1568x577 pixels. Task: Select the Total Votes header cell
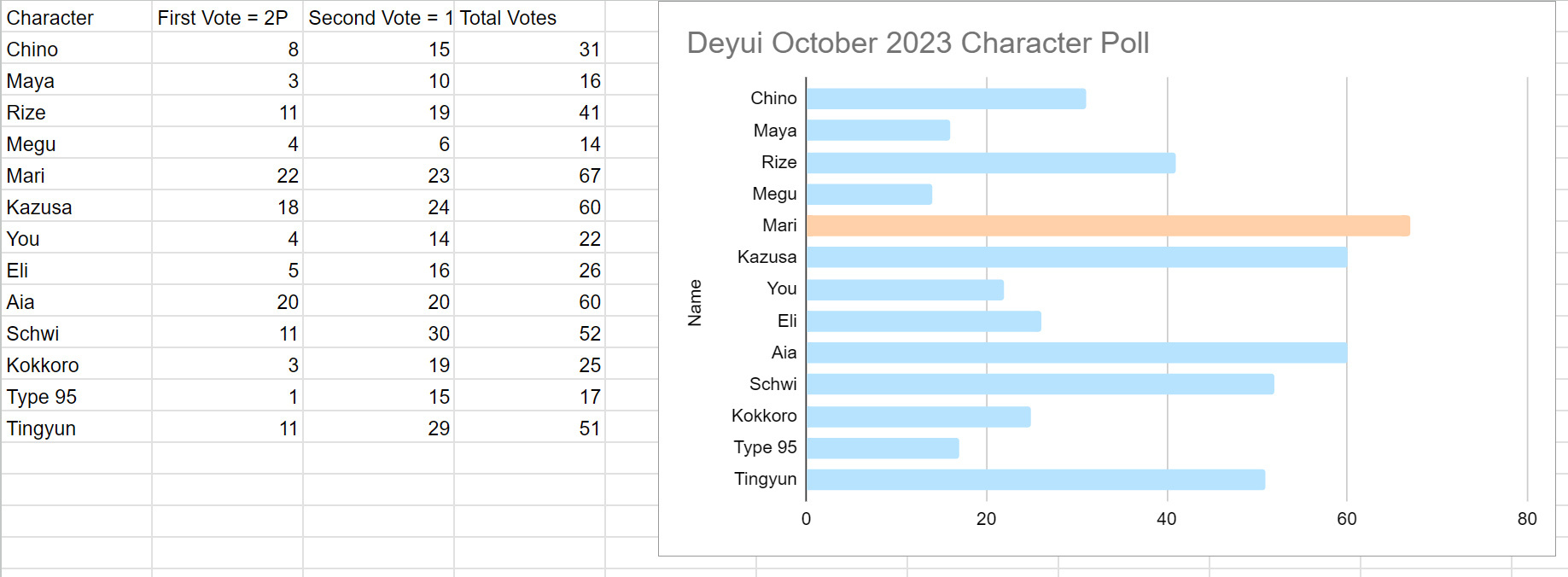tap(529, 17)
